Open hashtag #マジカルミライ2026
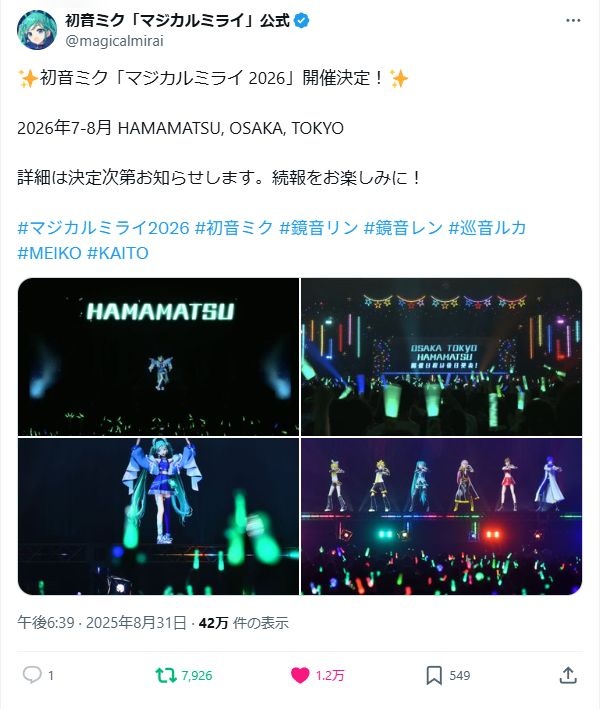 coord(103,227)
